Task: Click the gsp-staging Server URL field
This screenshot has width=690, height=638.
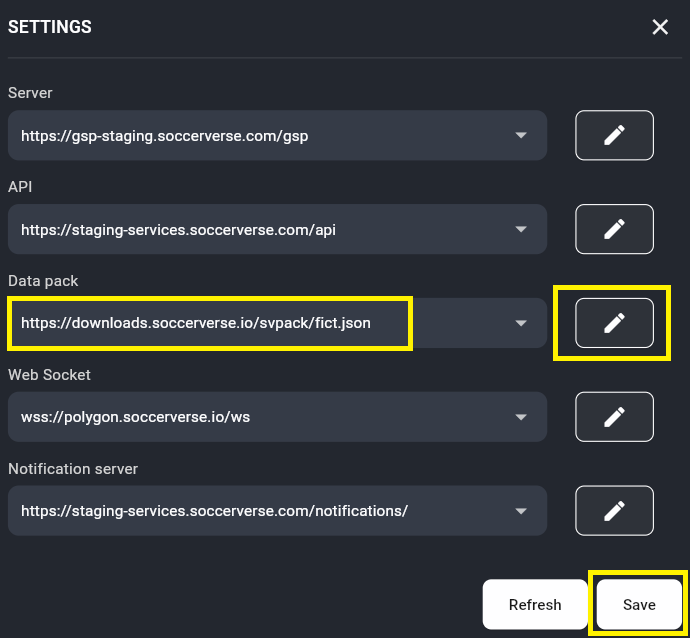Action: coord(164,136)
